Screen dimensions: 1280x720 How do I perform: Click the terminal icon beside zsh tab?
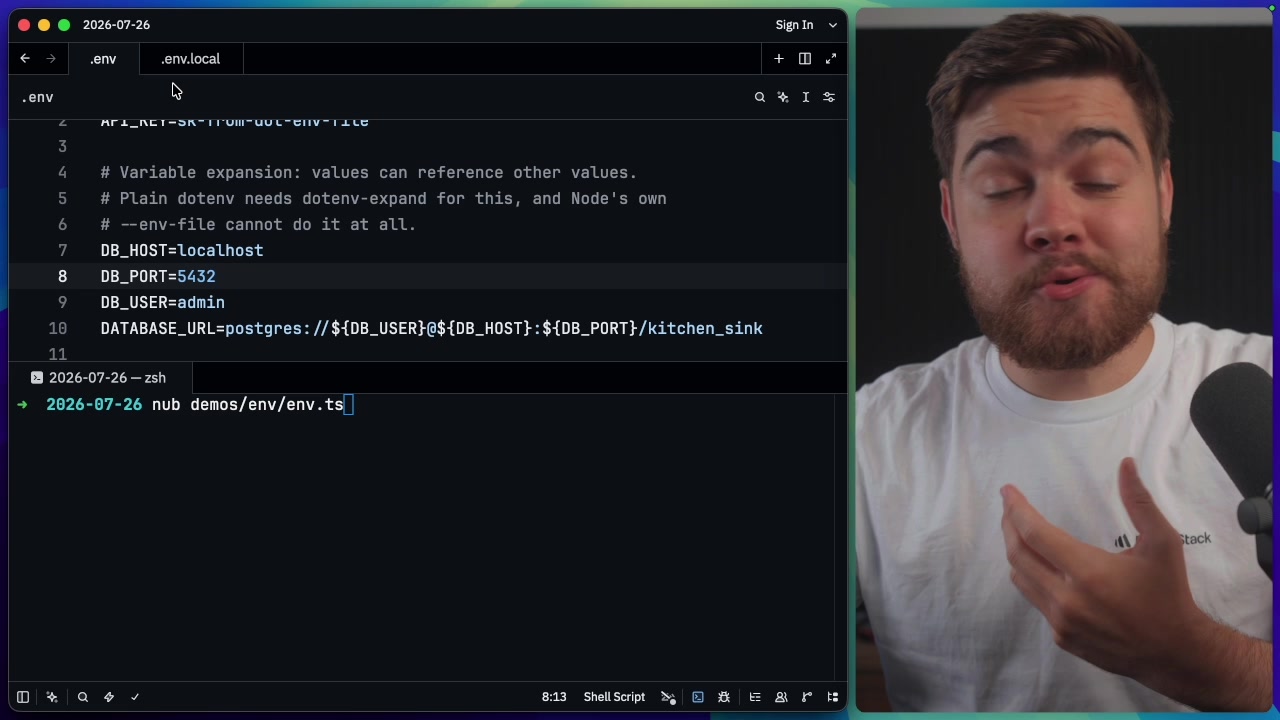click(37, 378)
